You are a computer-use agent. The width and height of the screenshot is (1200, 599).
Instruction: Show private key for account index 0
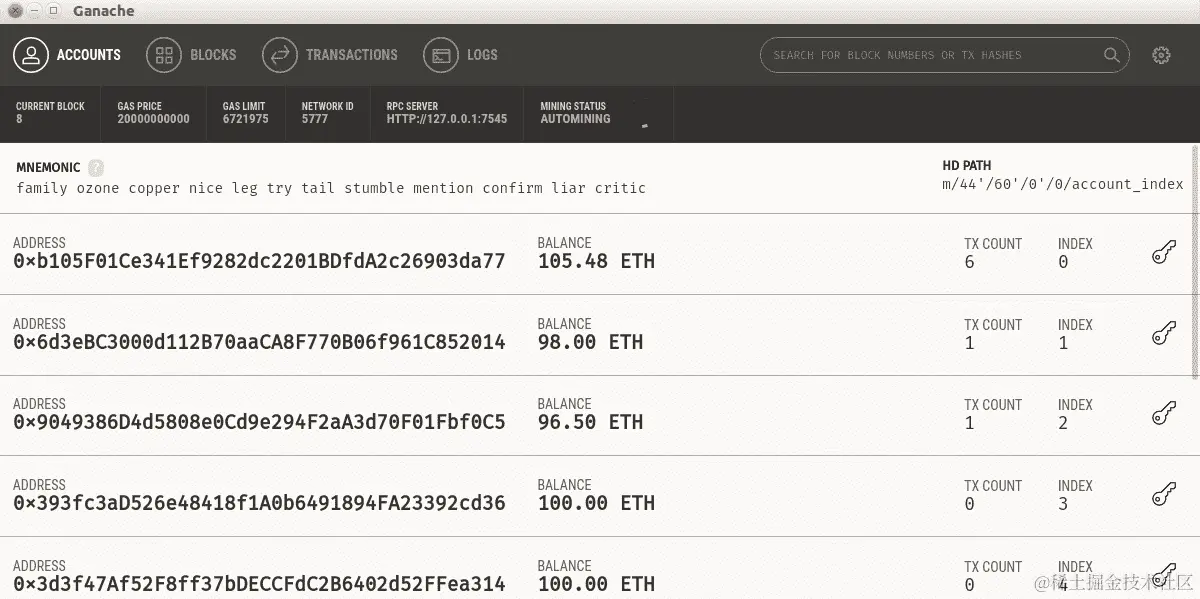pos(1163,252)
